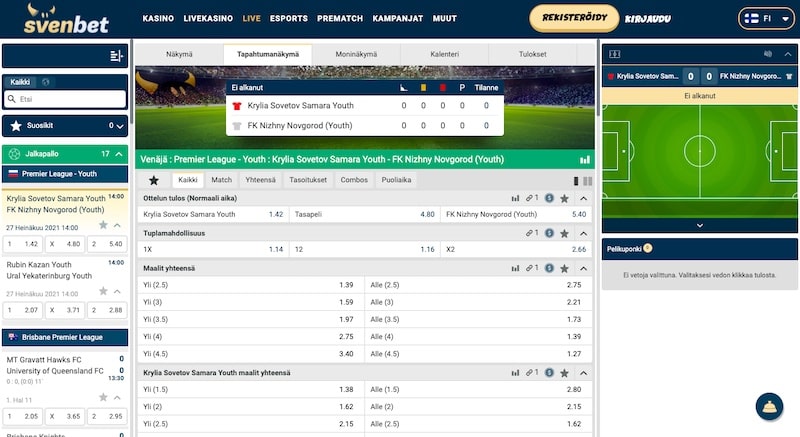Favorite the Rubin Kazan Youth match
This screenshot has height=437, width=800.
tap(103, 291)
